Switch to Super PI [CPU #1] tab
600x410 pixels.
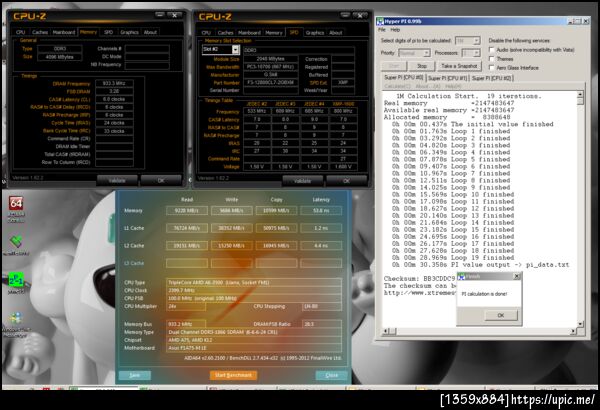point(447,78)
